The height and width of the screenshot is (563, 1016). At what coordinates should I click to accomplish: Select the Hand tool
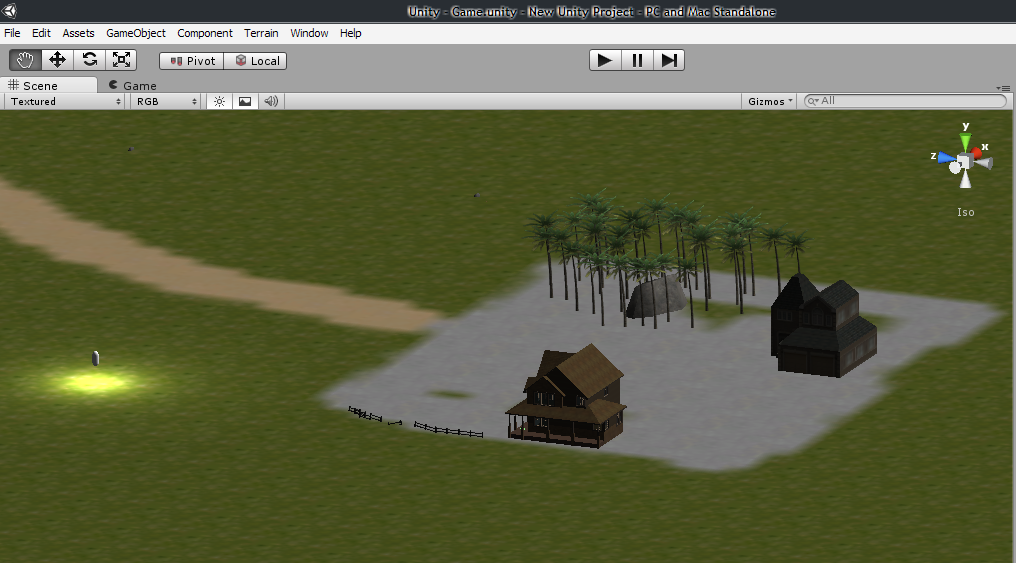tap(25, 60)
